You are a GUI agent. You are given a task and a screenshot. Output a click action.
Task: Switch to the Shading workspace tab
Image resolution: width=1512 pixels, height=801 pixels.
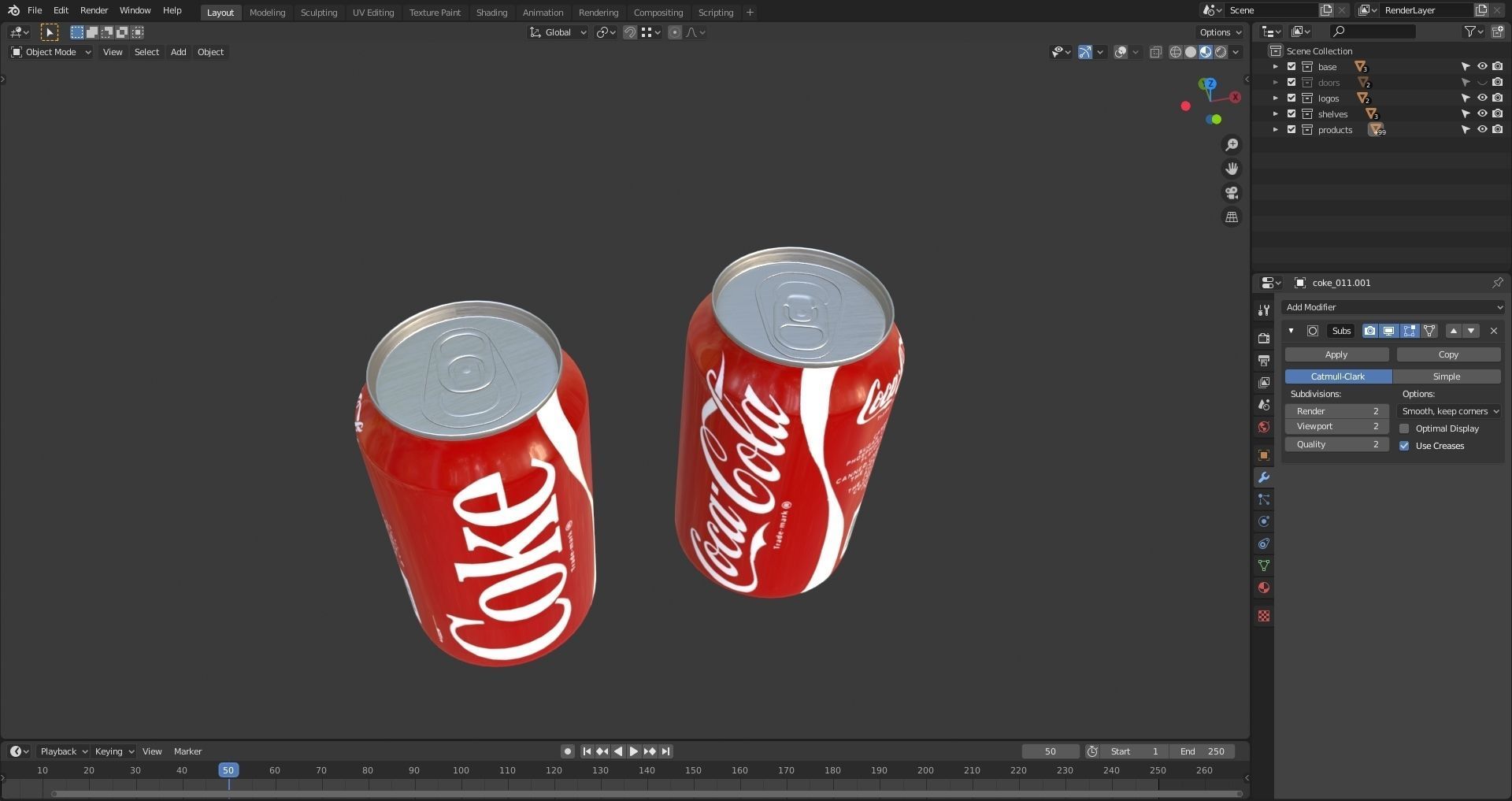(491, 13)
